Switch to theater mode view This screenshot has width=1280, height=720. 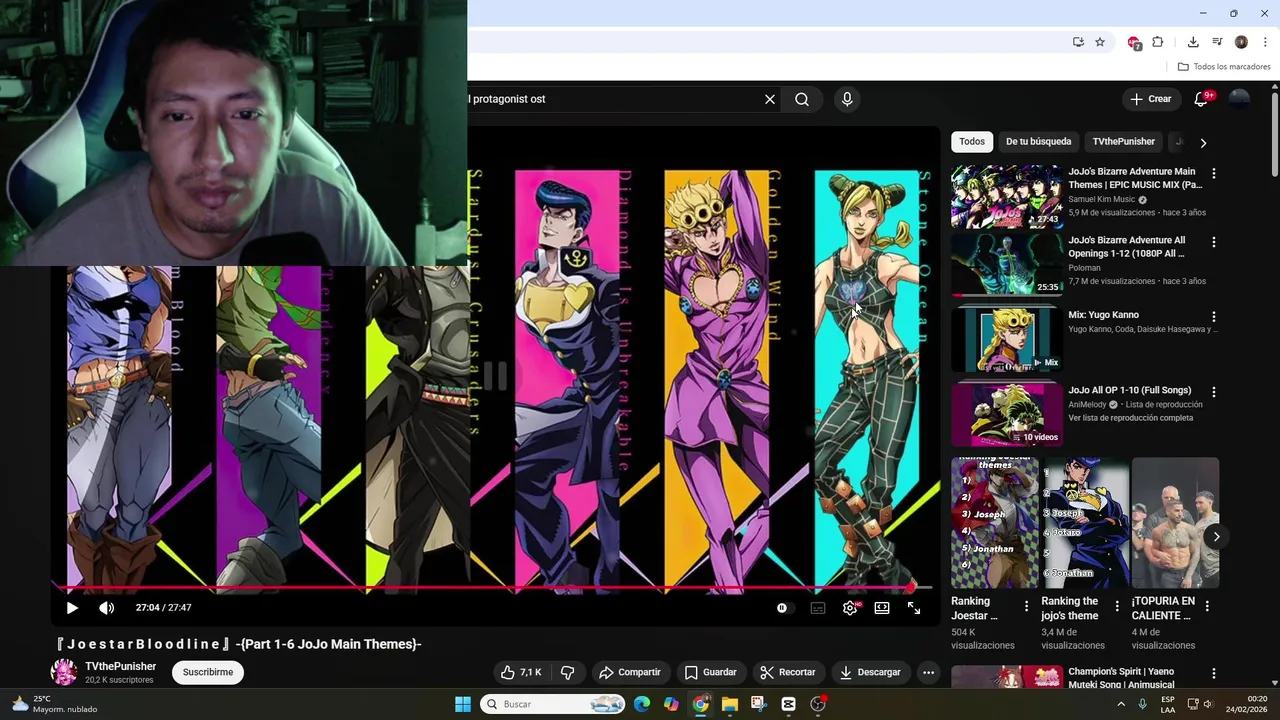(882, 607)
